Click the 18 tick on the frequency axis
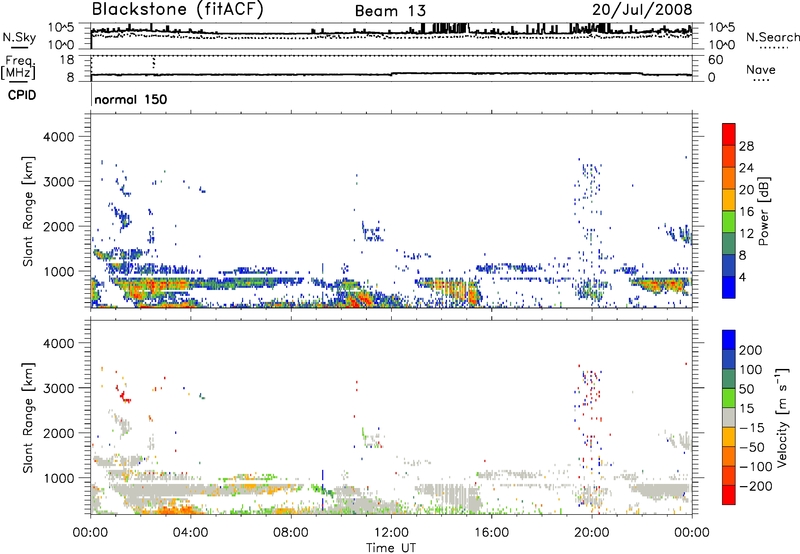Screen dimensions: 800x554 67,60
